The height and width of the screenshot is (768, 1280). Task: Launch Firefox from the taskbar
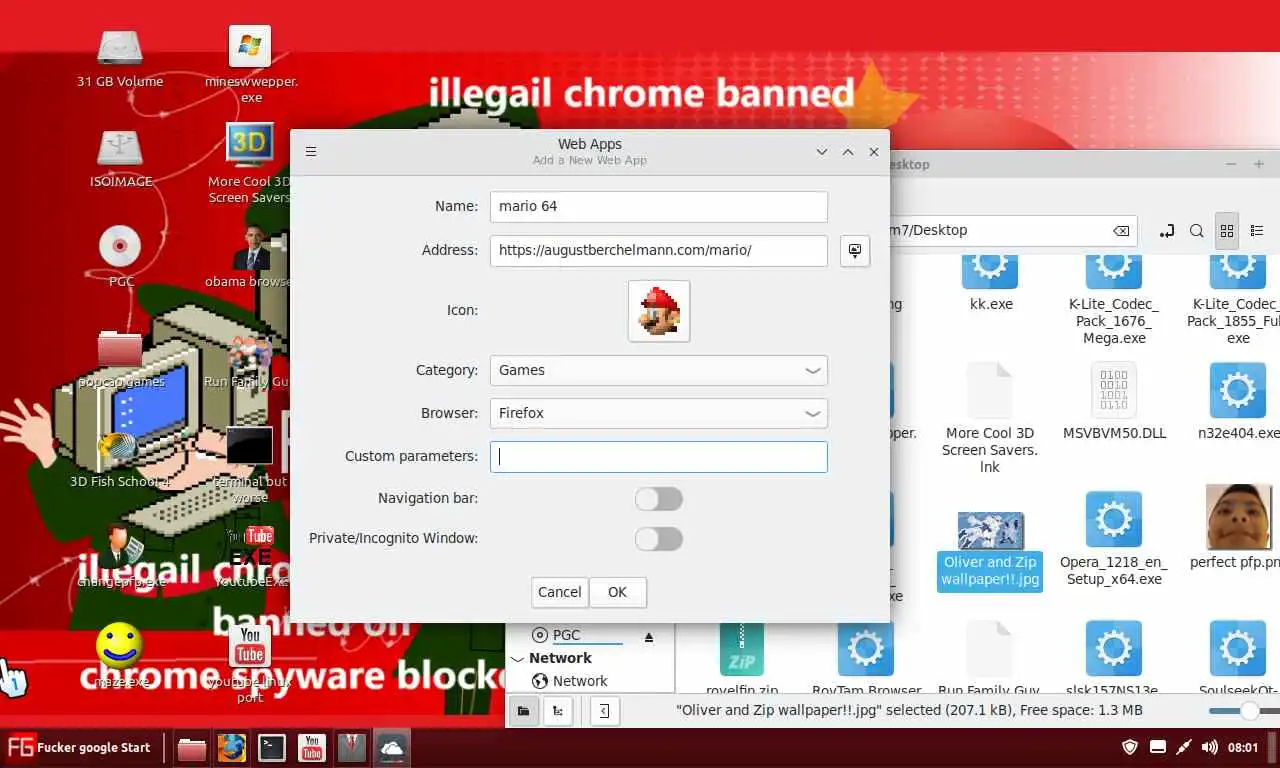[232, 748]
